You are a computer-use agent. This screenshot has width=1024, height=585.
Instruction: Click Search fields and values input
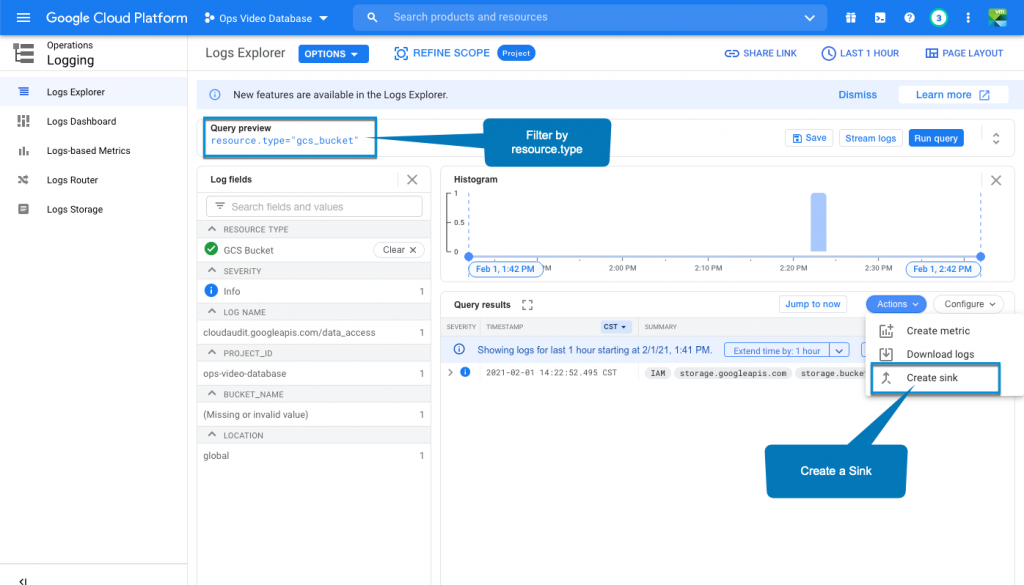(x=314, y=207)
